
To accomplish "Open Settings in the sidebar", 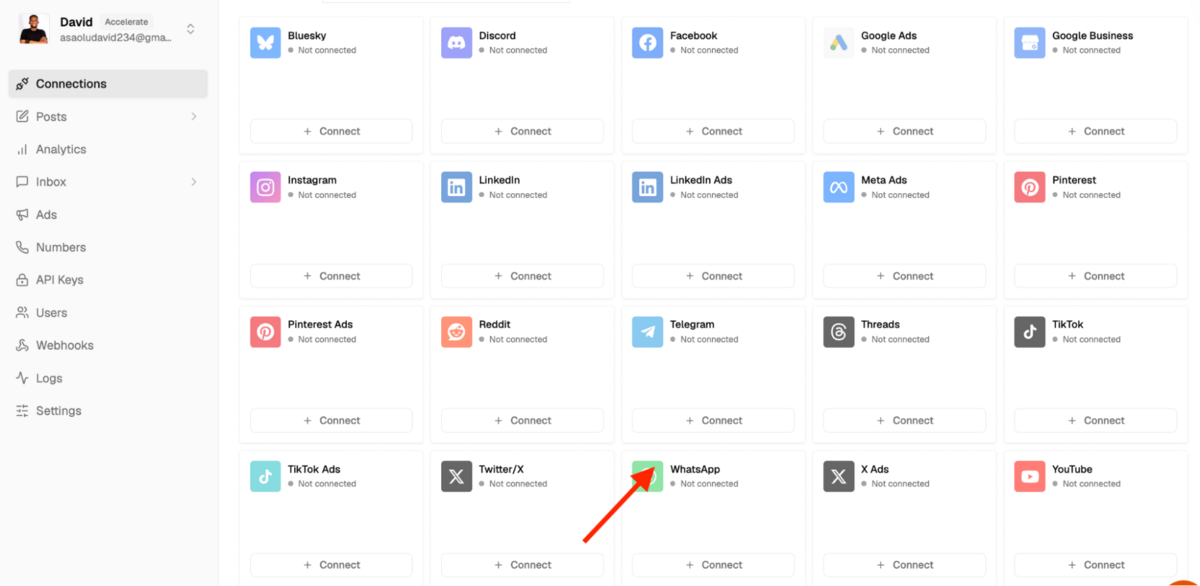I will click(x=108, y=411).
